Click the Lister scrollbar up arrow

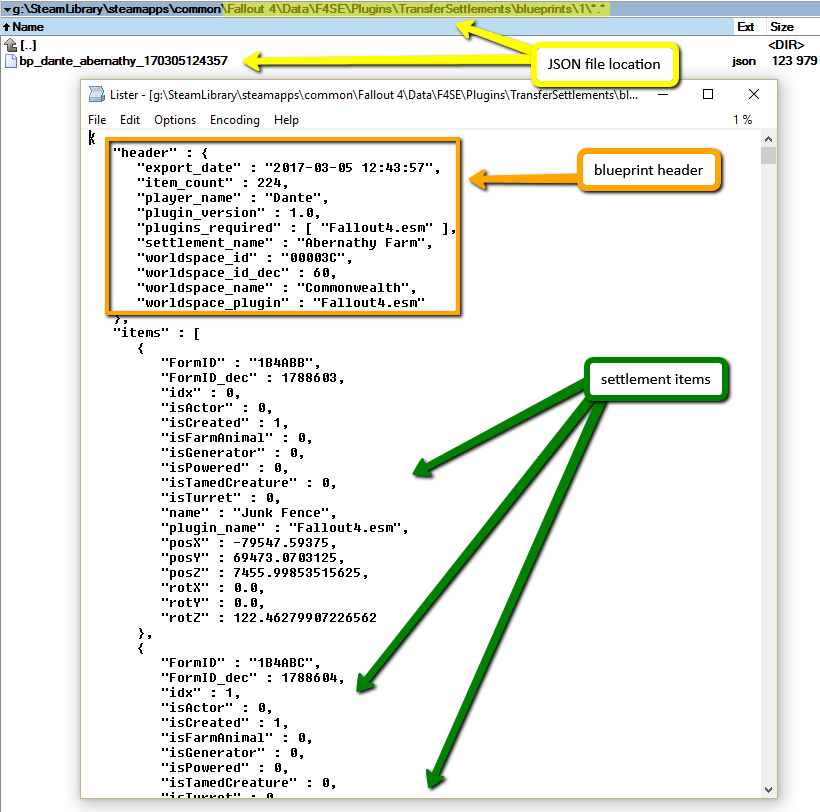click(768, 139)
